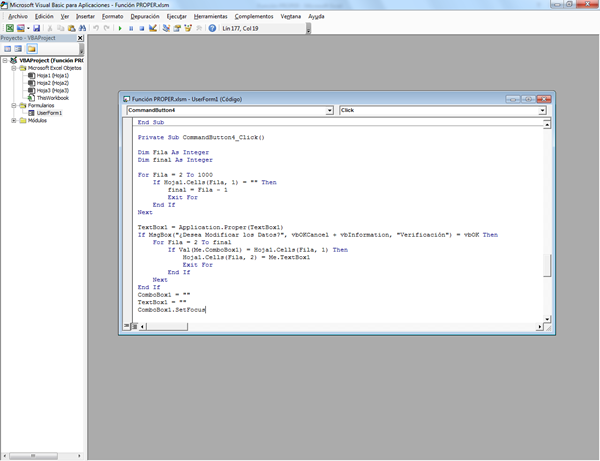Click the View Microsoft Excel icon
Viewport: 600px width, 461px height.
point(7,28)
